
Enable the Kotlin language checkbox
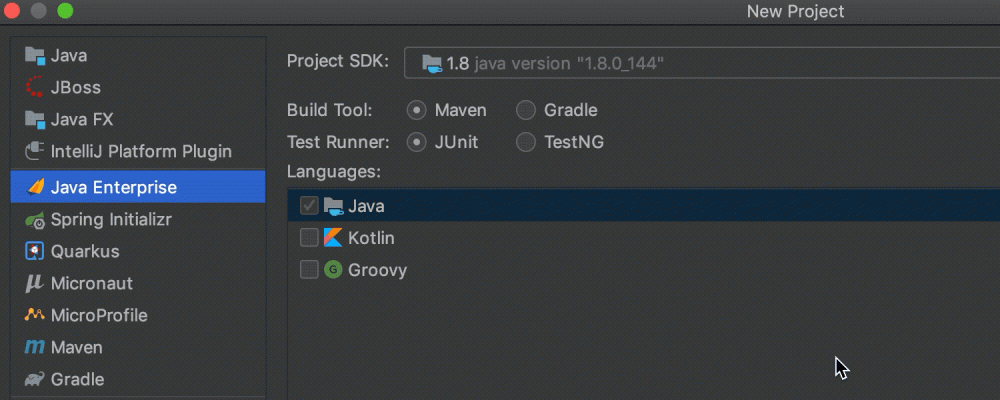pyautogui.click(x=309, y=238)
